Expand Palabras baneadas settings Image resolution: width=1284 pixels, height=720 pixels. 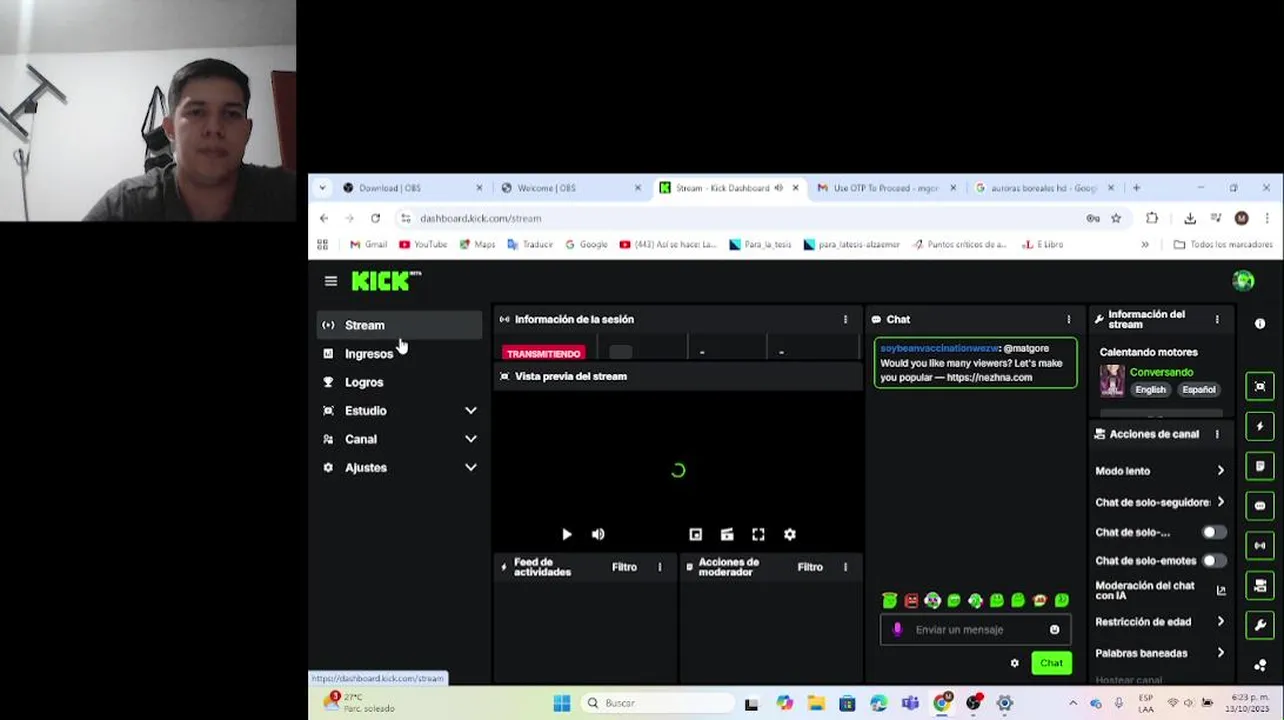pyautogui.click(x=1220, y=653)
